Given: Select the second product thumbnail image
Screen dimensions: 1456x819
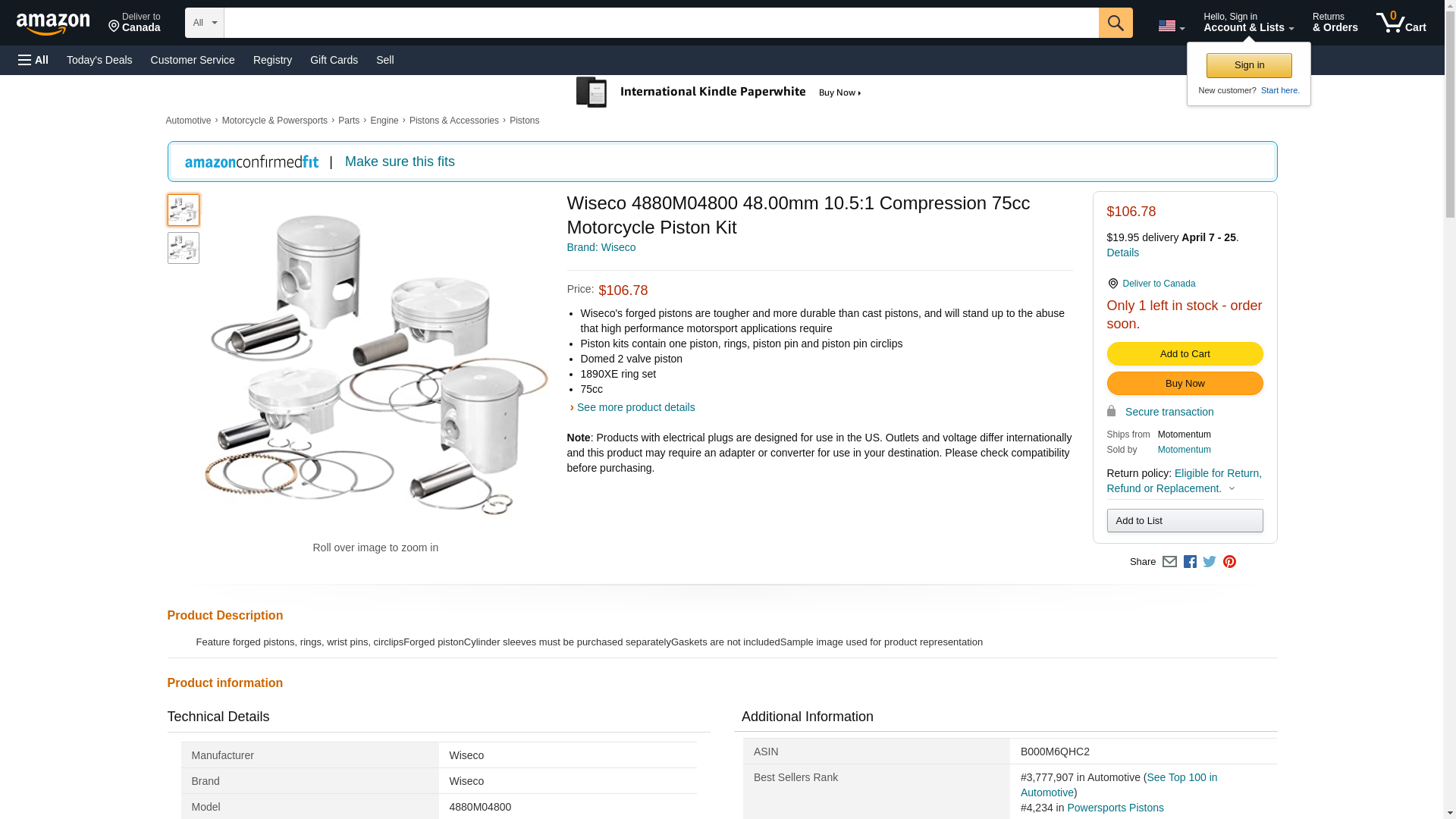Looking at the screenshot, I should (184, 248).
